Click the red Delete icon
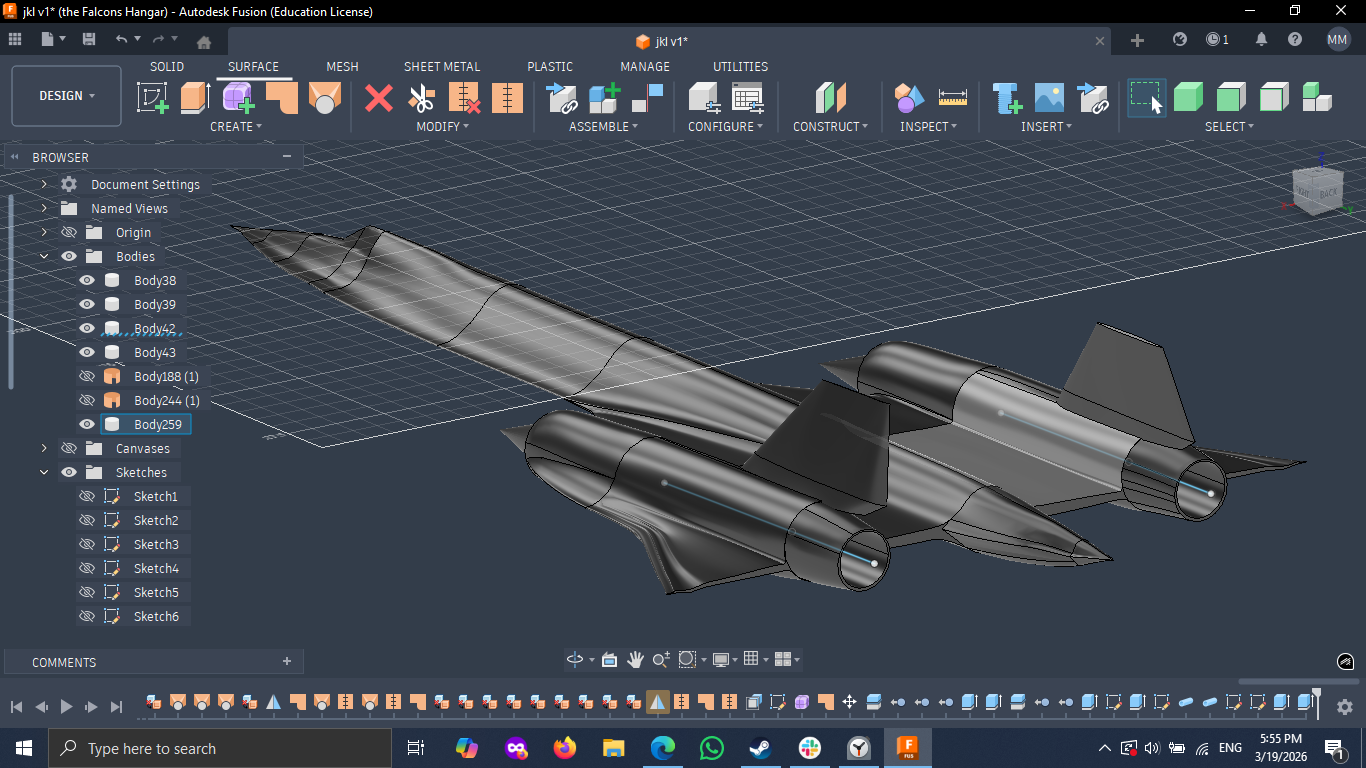 pos(379,98)
